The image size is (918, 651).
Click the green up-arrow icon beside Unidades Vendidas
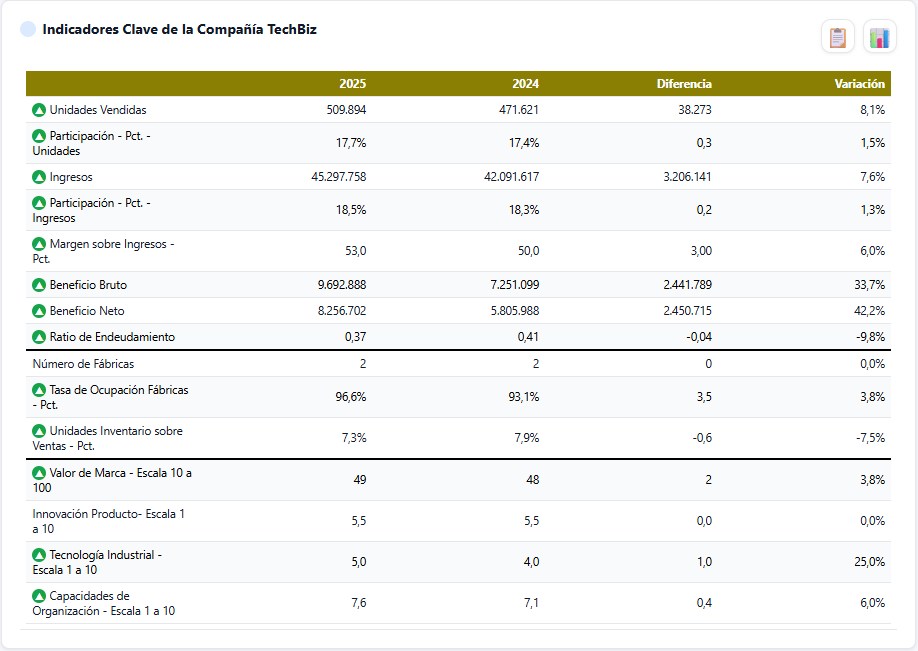click(x=39, y=109)
